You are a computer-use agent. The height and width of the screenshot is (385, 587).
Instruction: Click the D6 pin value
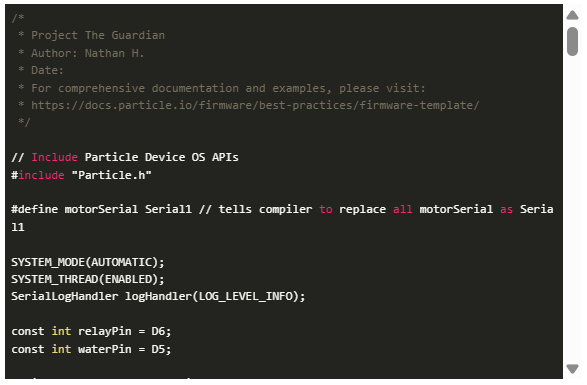158,331
